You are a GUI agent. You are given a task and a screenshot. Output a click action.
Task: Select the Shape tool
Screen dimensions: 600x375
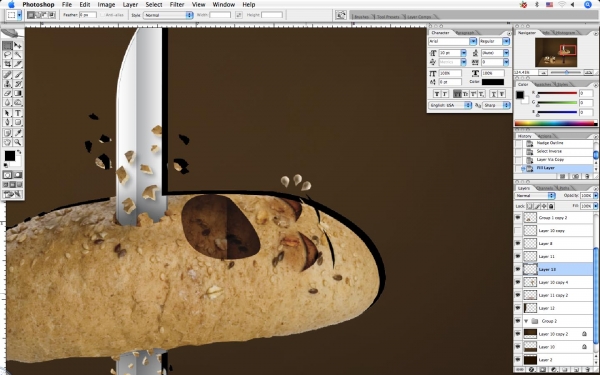point(18,122)
